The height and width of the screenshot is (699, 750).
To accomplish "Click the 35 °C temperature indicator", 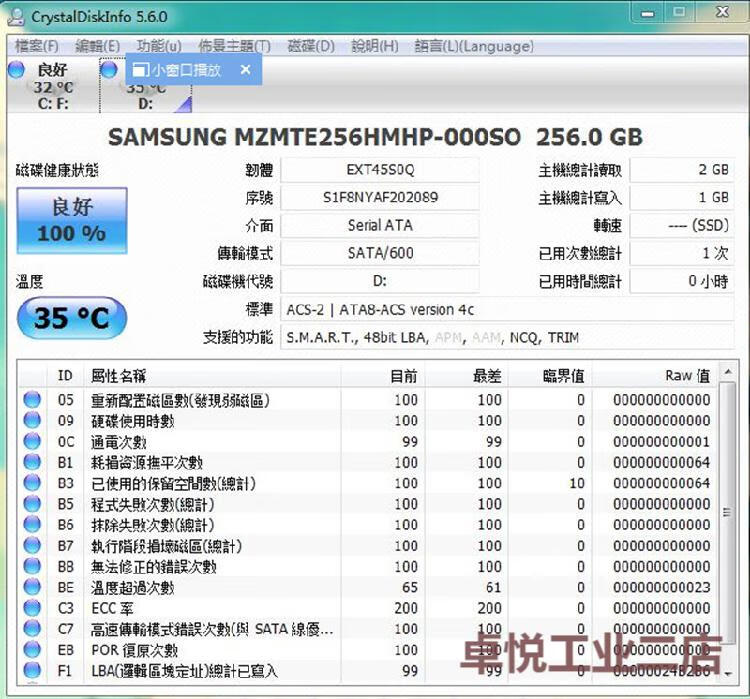I will tap(71, 319).
